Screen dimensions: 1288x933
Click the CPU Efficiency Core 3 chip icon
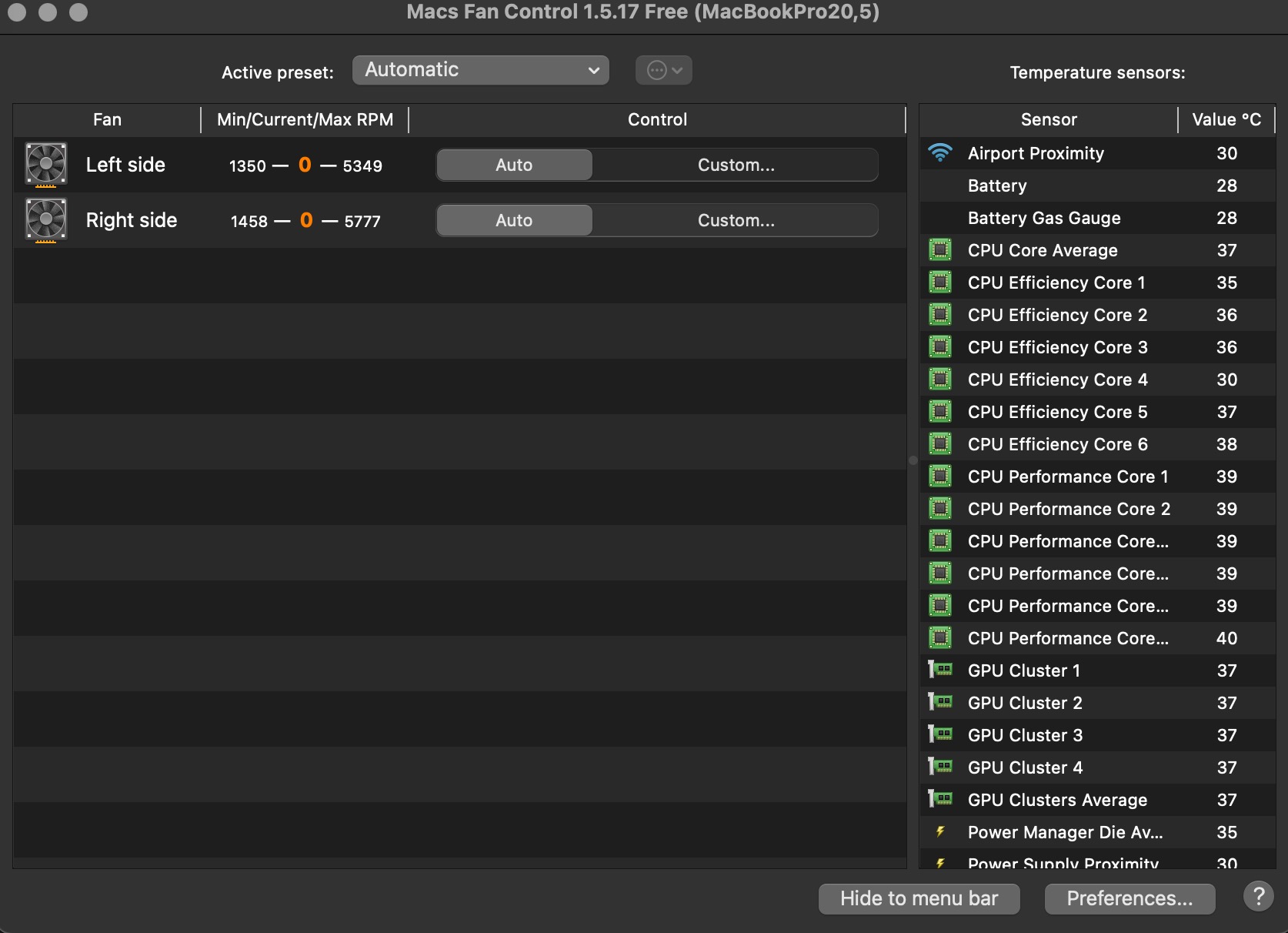click(x=940, y=346)
